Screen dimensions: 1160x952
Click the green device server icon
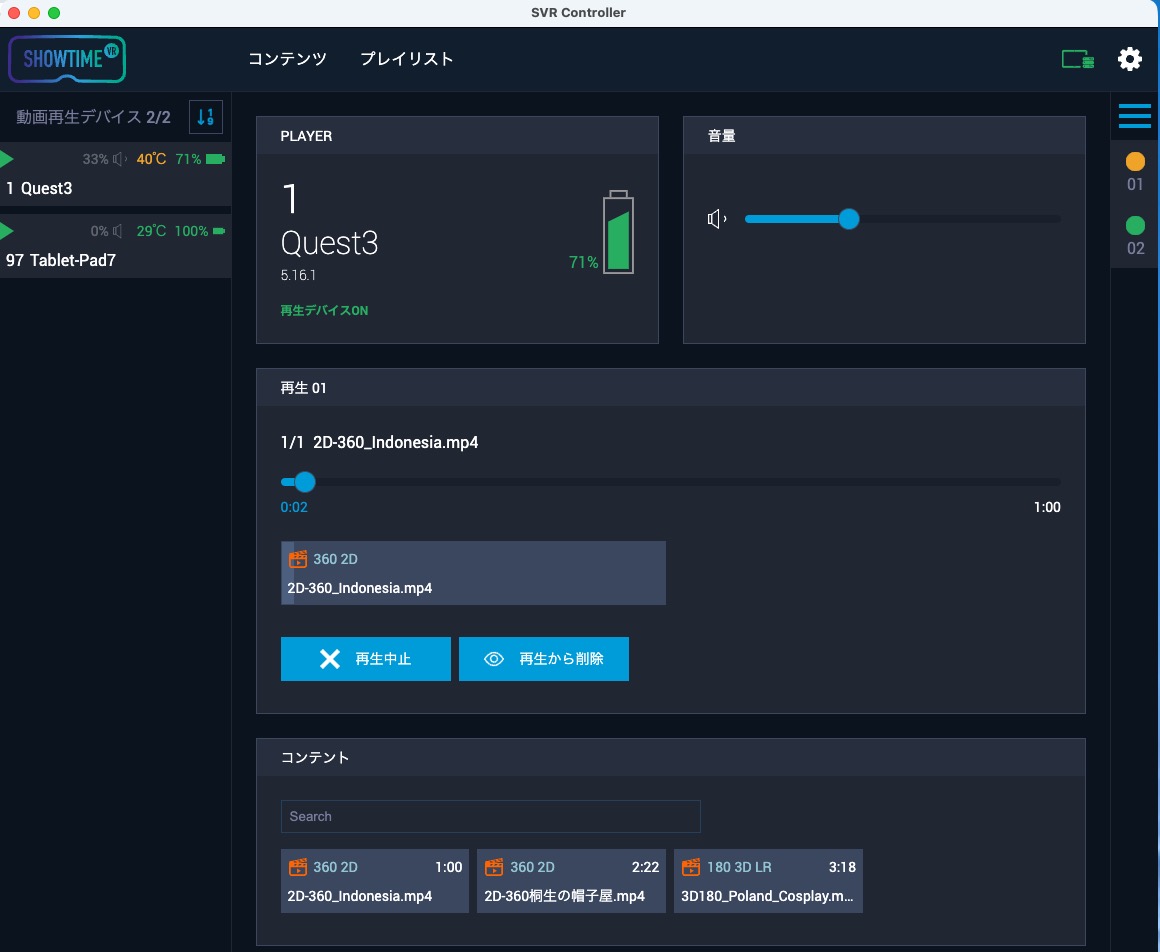coord(1077,59)
